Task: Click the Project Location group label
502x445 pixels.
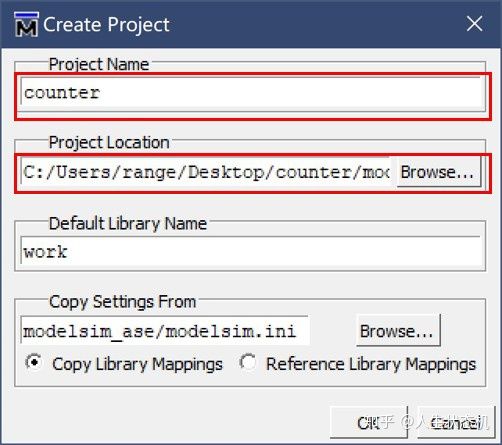Action: (109, 142)
